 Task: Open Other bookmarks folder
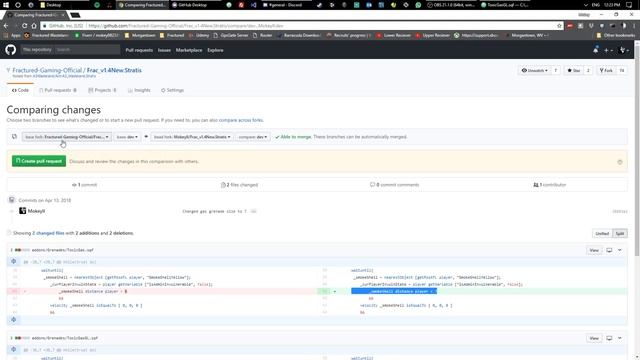pyautogui.click(x=616, y=36)
